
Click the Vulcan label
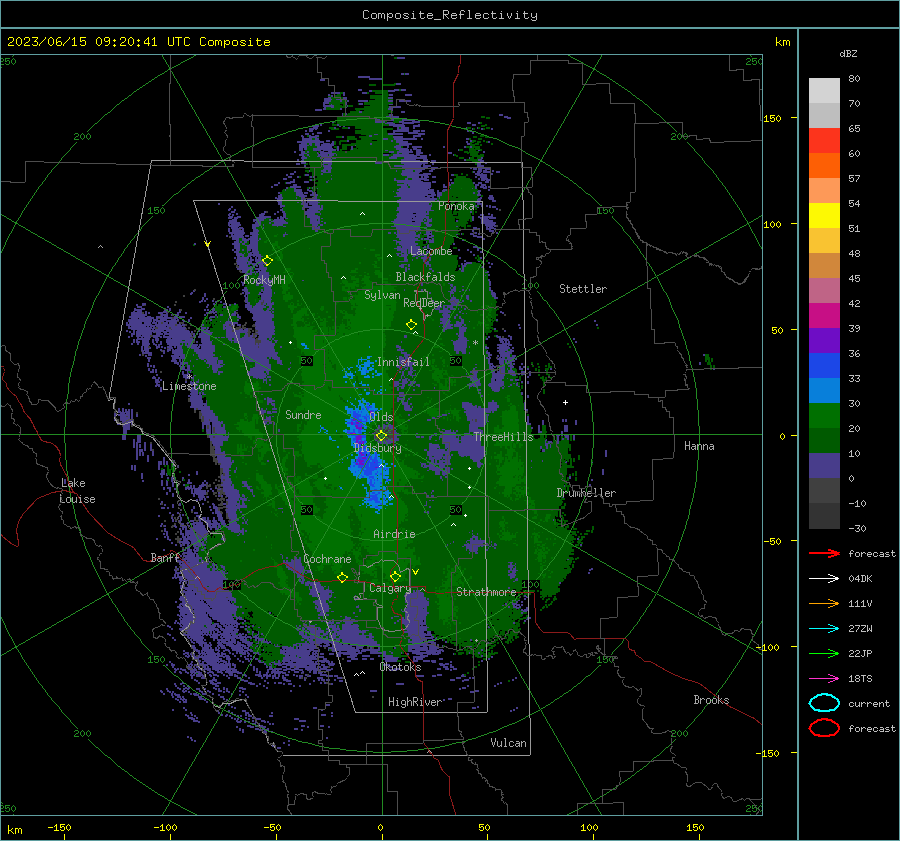point(508,743)
